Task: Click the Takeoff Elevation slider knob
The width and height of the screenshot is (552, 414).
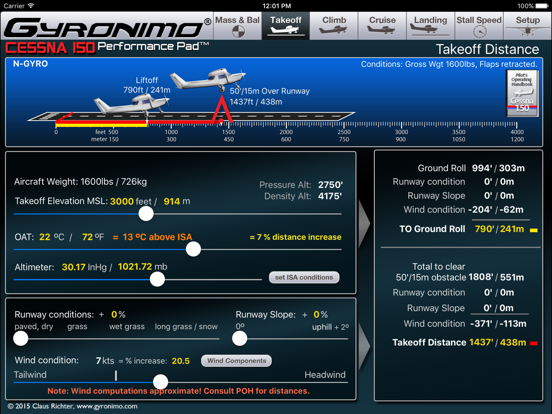Action: pos(146,214)
